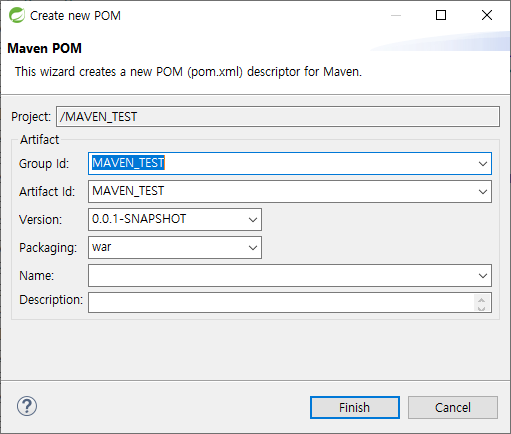
Task: Click the Maven POM heading text
Action: [x=44, y=48]
